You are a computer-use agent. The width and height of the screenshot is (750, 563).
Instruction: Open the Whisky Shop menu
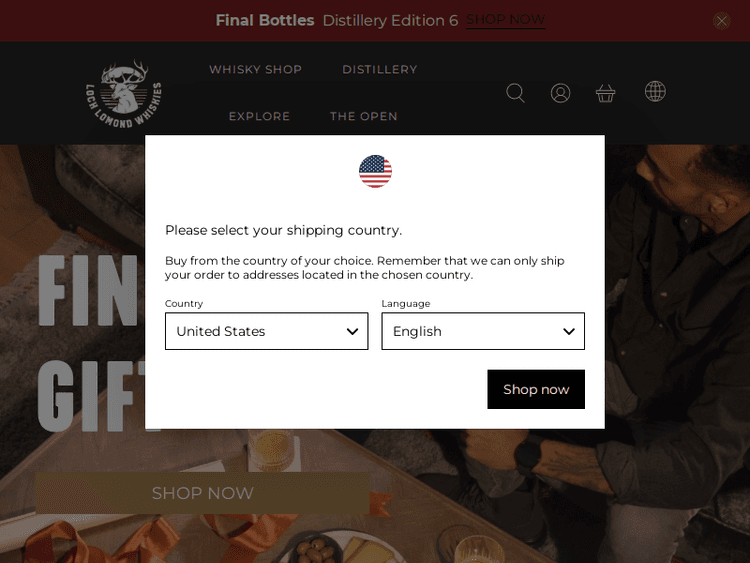[255, 69]
